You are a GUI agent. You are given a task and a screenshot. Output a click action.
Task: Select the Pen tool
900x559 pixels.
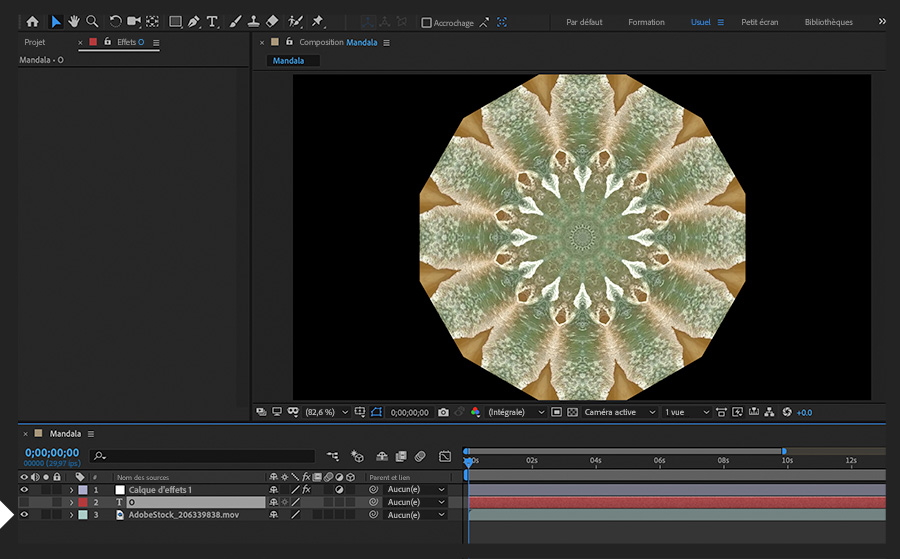[x=194, y=21]
